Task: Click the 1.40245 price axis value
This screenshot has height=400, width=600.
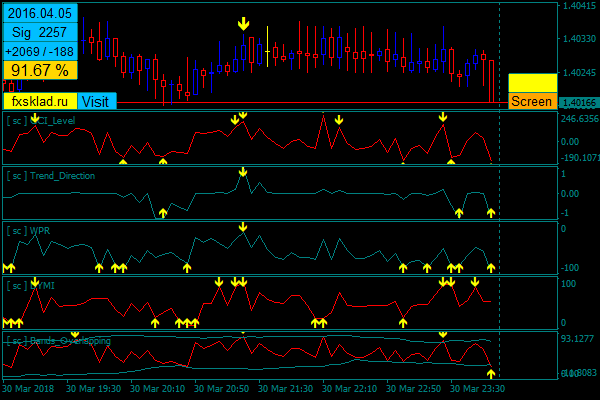Action: 579,72
